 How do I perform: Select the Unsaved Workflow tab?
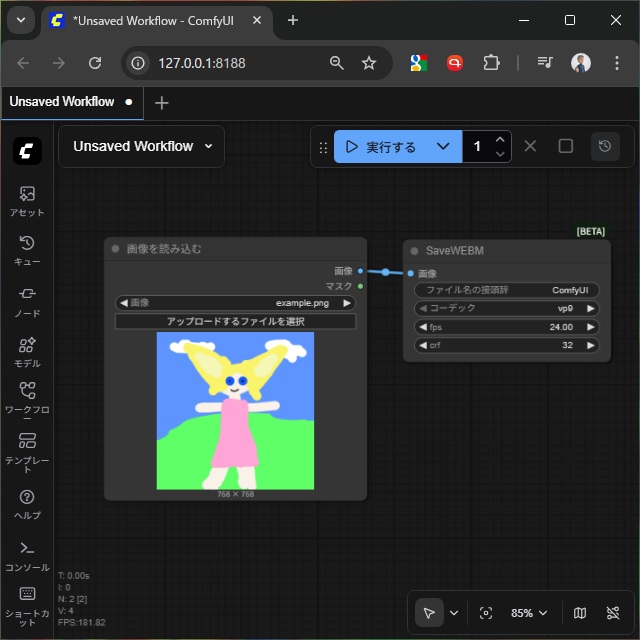pos(62,102)
